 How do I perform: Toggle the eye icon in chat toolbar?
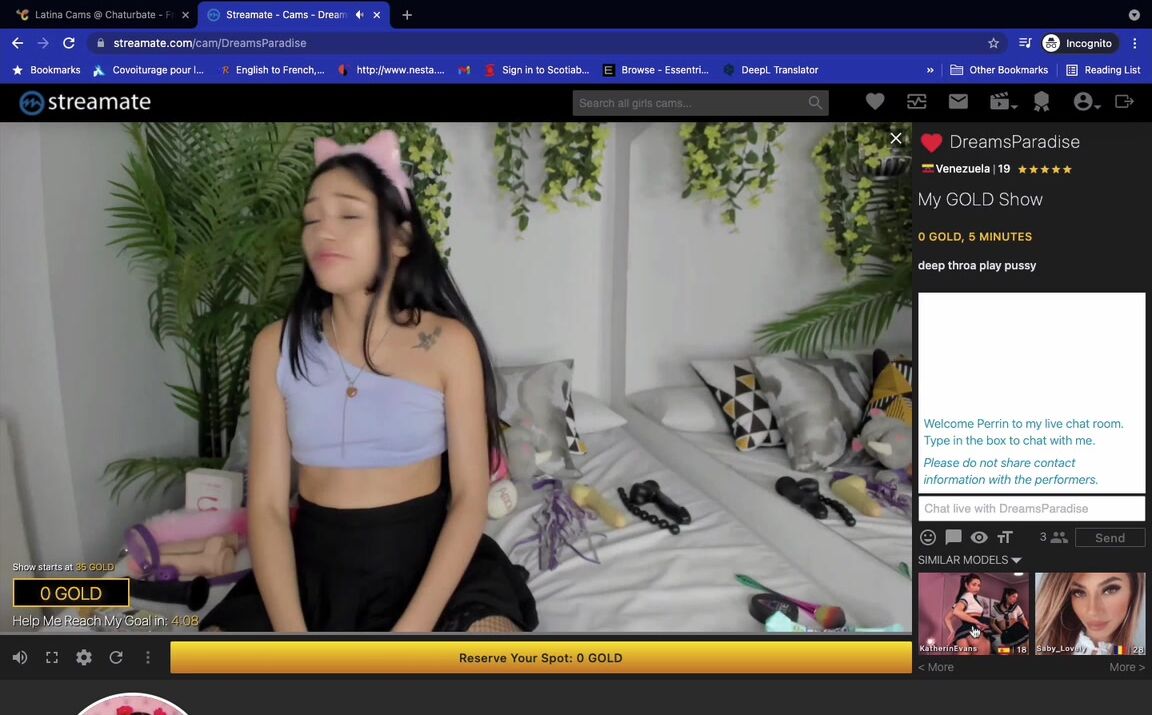coord(979,538)
